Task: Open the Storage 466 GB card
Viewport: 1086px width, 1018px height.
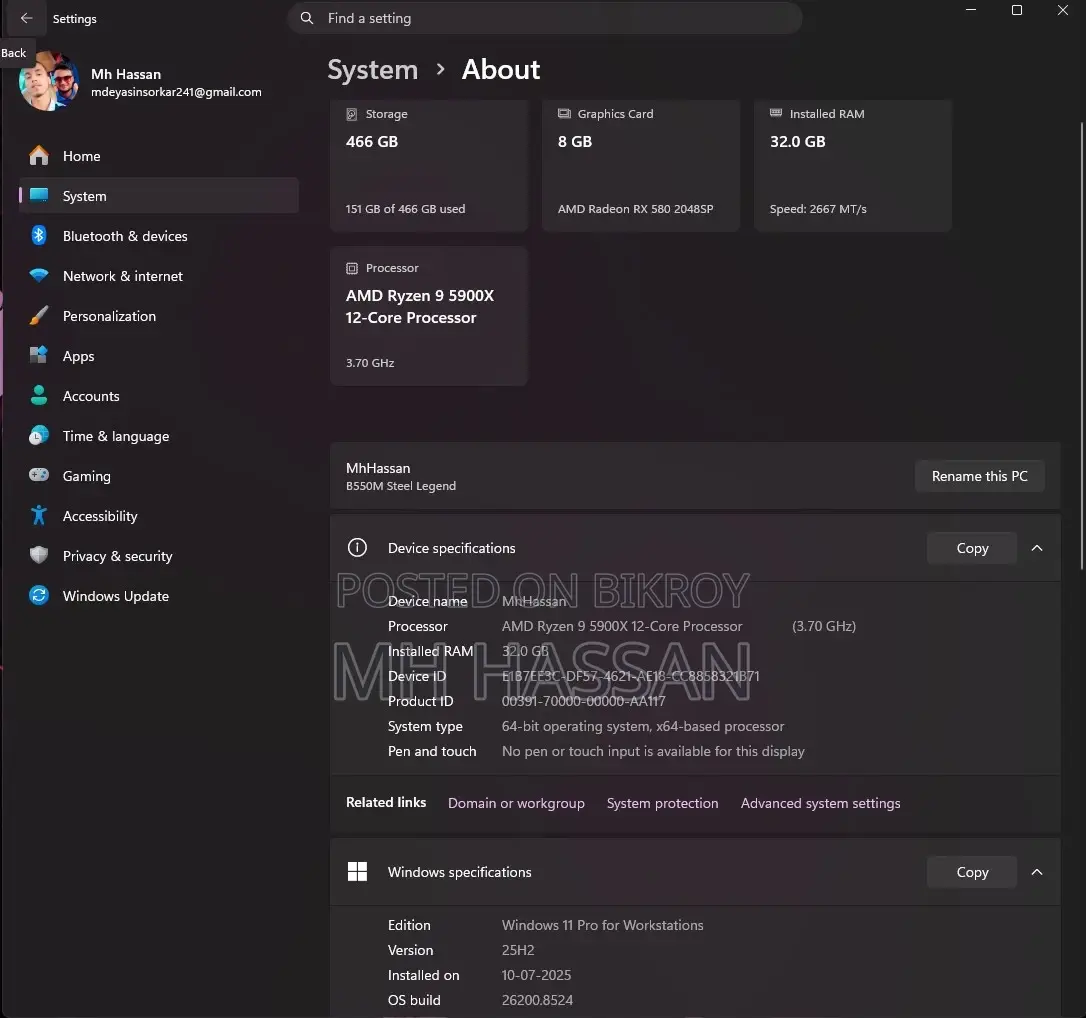Action: pos(429,165)
